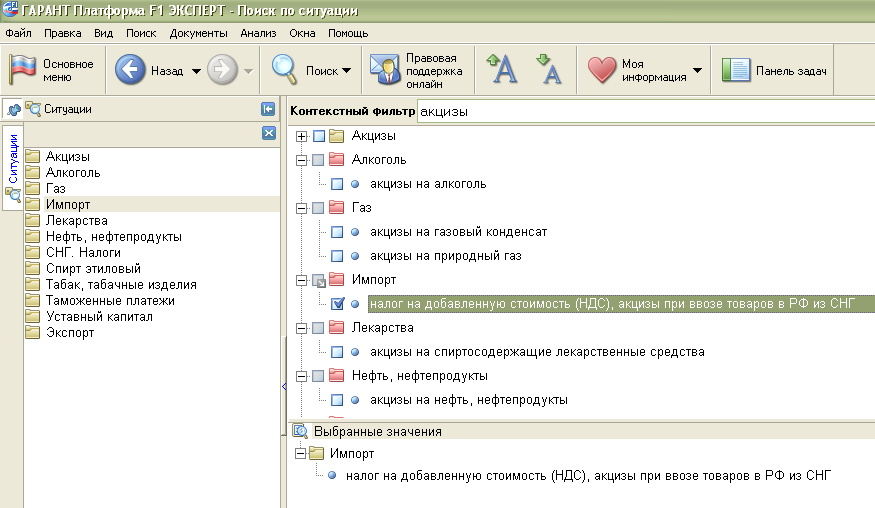The width and height of the screenshot is (875, 508).
Task: Check акцизы на природный газ checkbox
Action: (337, 256)
